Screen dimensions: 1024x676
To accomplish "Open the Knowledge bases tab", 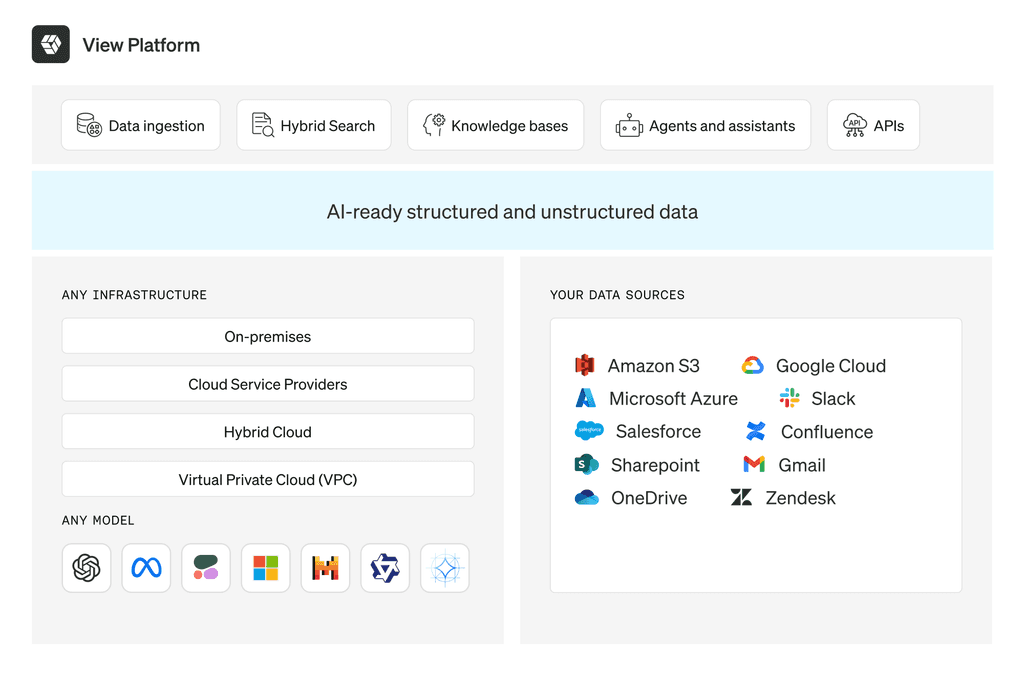I will [496, 126].
